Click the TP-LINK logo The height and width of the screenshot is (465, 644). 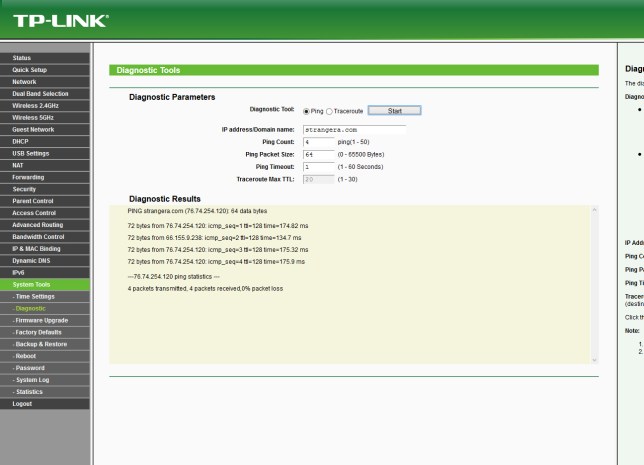point(60,20)
